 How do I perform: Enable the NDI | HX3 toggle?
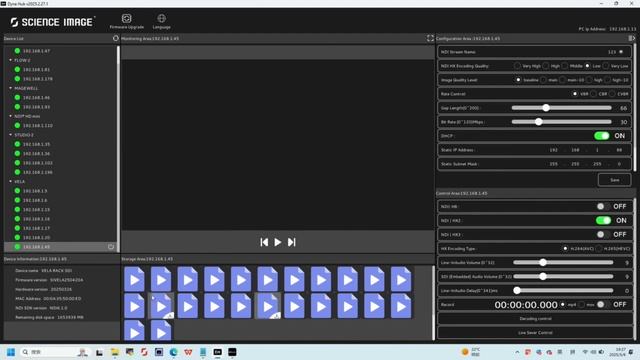[603, 234]
